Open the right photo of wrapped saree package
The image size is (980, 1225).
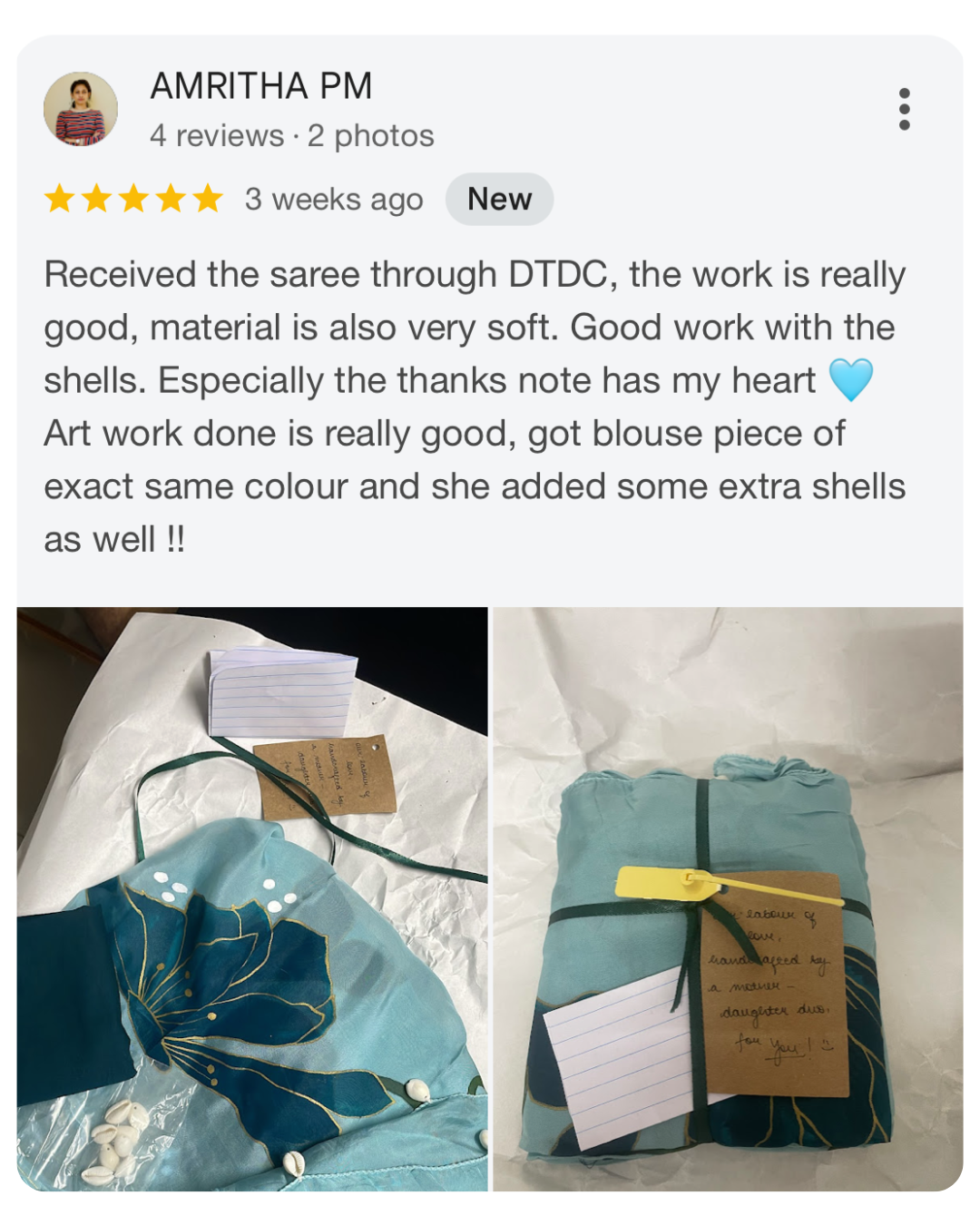click(728, 898)
